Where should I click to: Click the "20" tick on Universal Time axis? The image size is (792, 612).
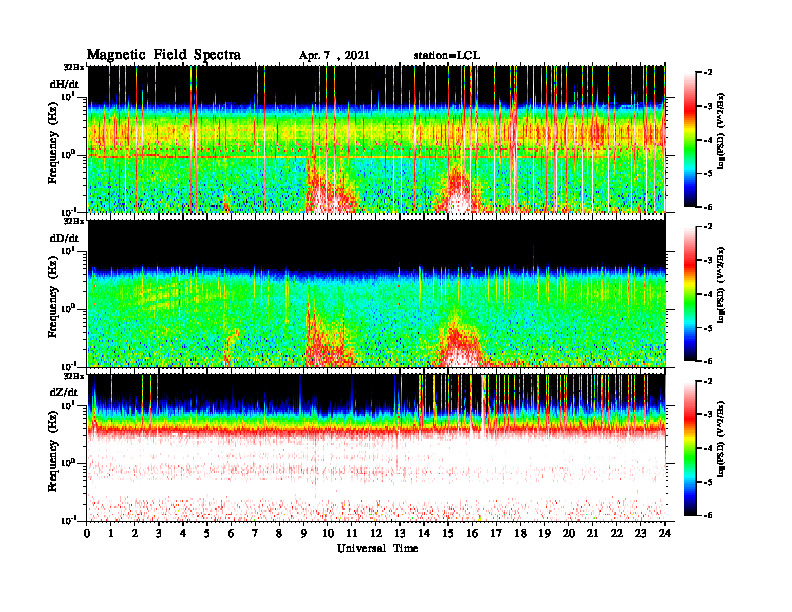569,534
